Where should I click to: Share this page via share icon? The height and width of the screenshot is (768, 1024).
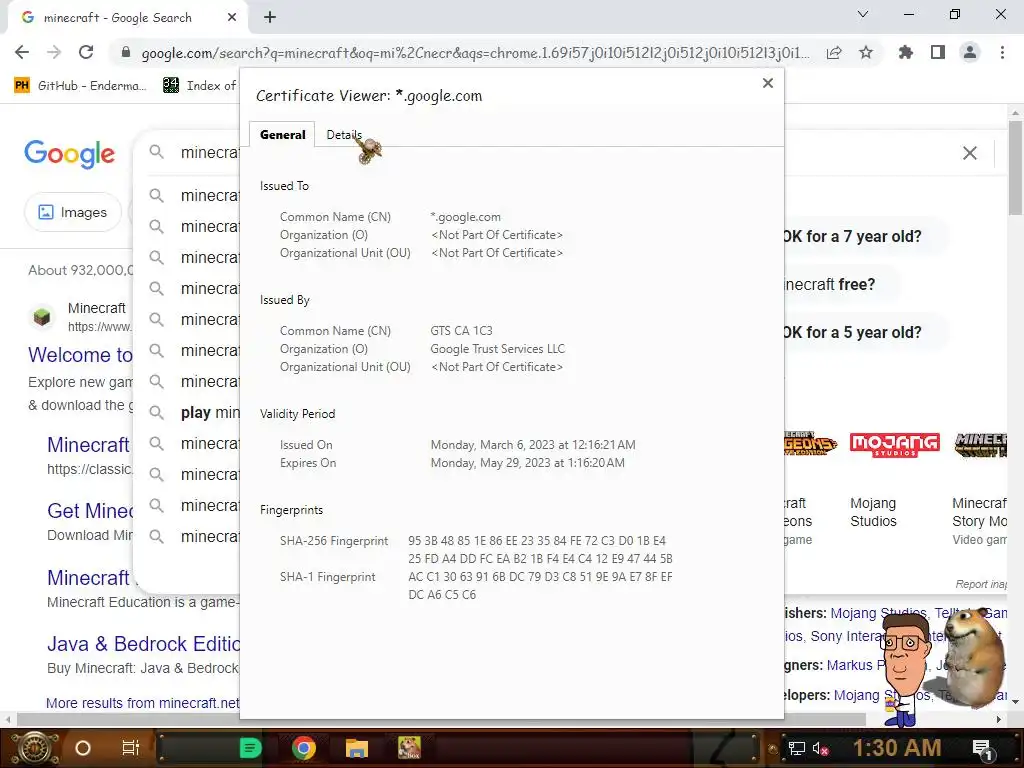834,52
